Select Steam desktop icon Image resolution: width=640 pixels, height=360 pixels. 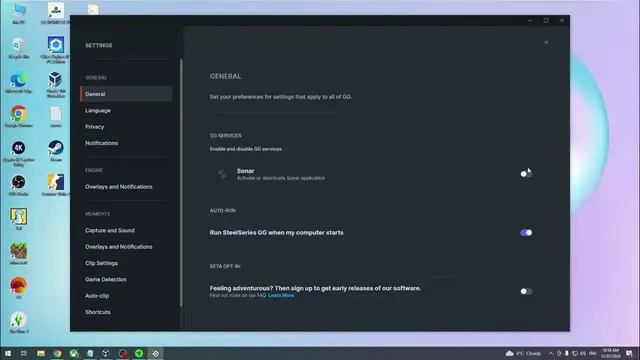[56, 151]
